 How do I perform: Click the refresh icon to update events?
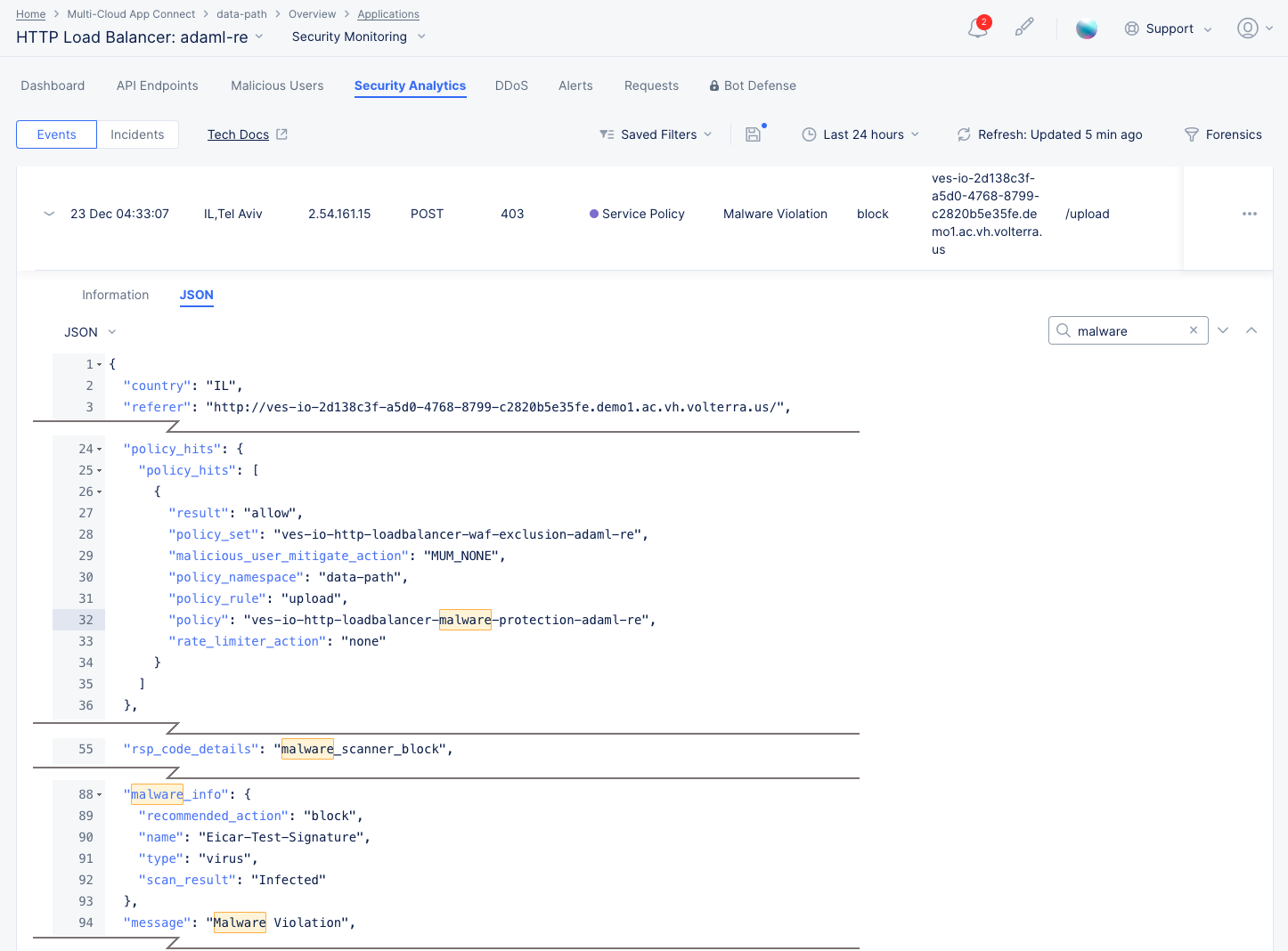[964, 134]
